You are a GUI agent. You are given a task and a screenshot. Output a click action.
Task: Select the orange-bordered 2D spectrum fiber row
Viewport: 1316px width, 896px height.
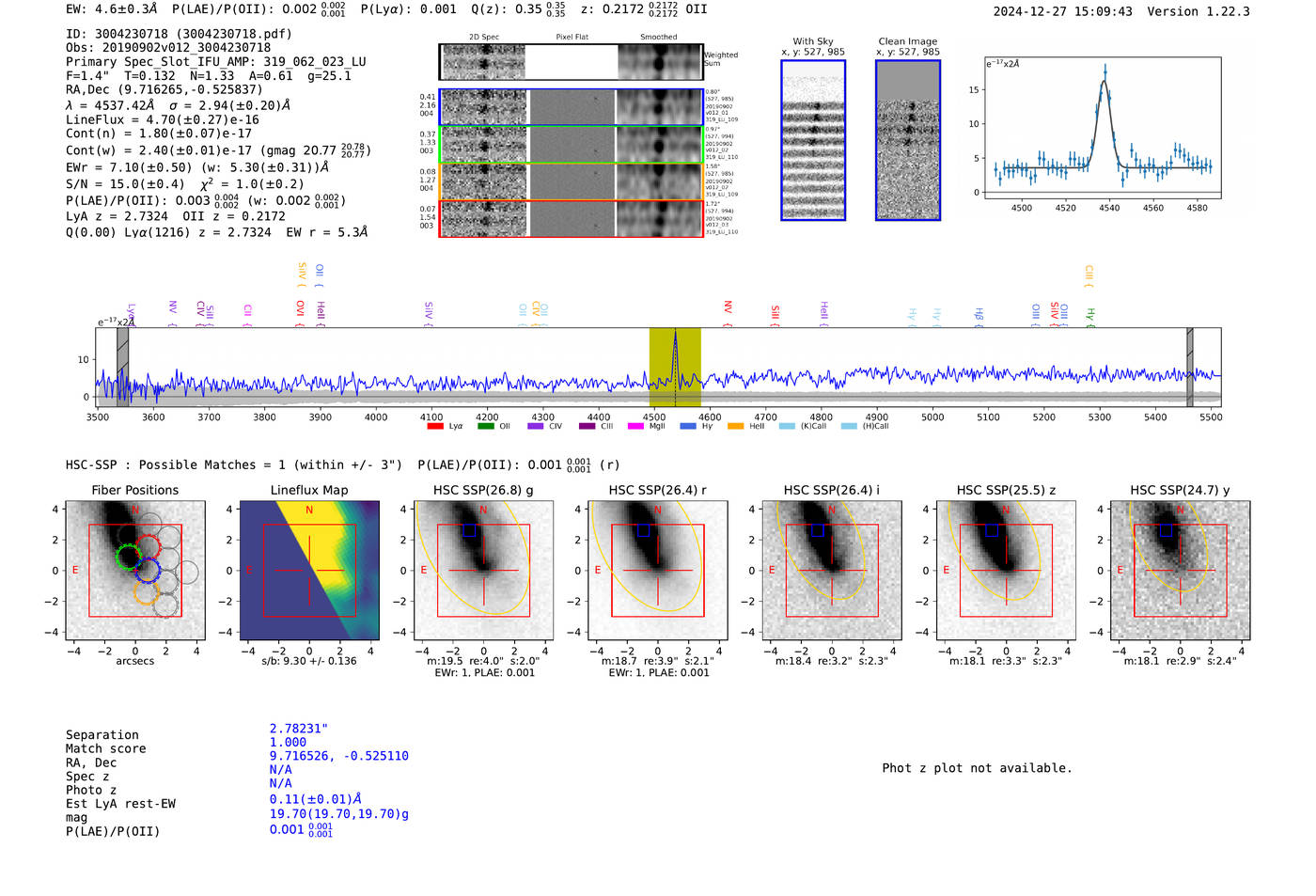click(x=571, y=181)
